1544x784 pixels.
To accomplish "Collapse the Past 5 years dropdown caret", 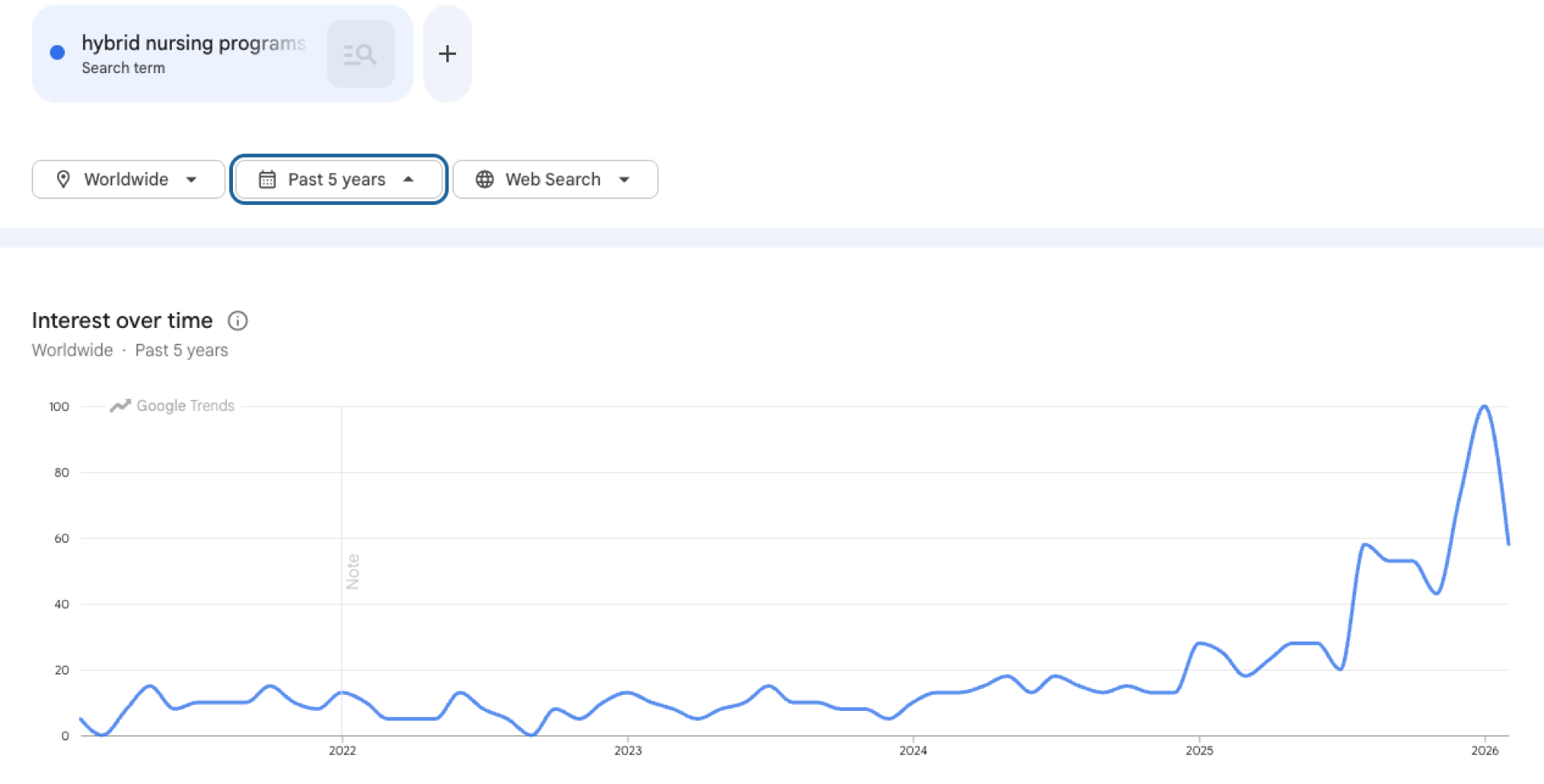I will pos(409,179).
